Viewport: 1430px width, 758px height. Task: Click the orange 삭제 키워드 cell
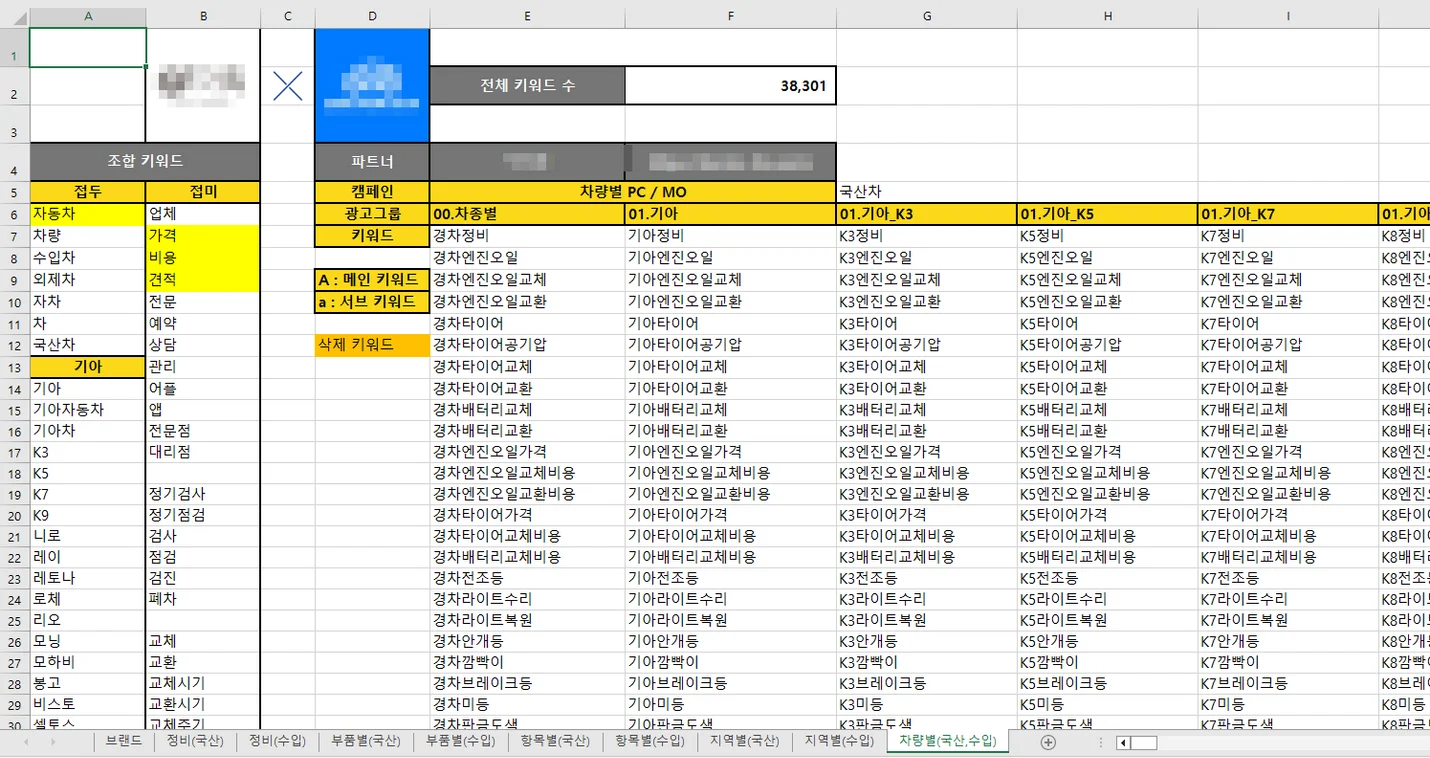[372, 345]
